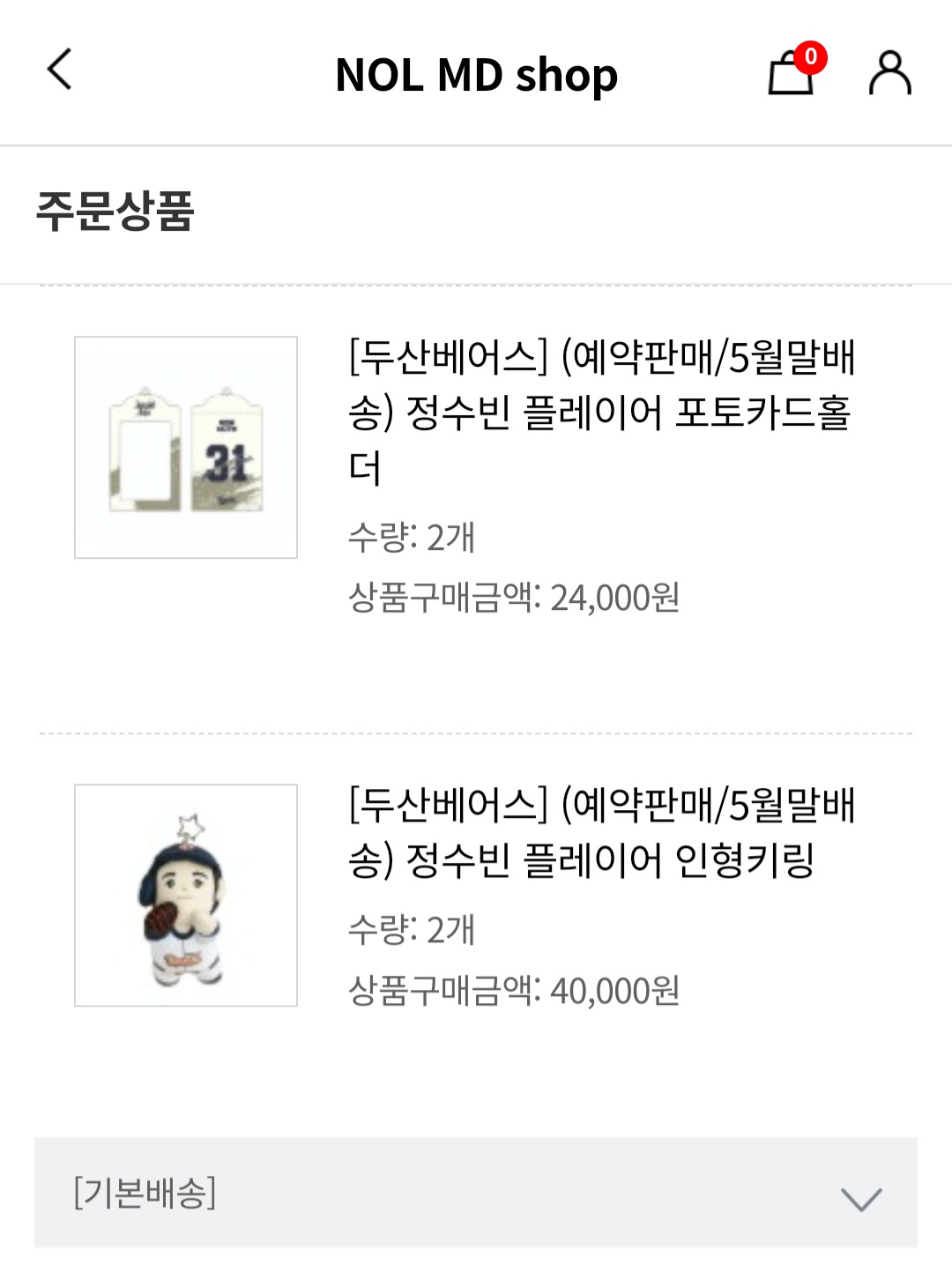Click the 수량: 2개 for 인형키링

[412, 929]
